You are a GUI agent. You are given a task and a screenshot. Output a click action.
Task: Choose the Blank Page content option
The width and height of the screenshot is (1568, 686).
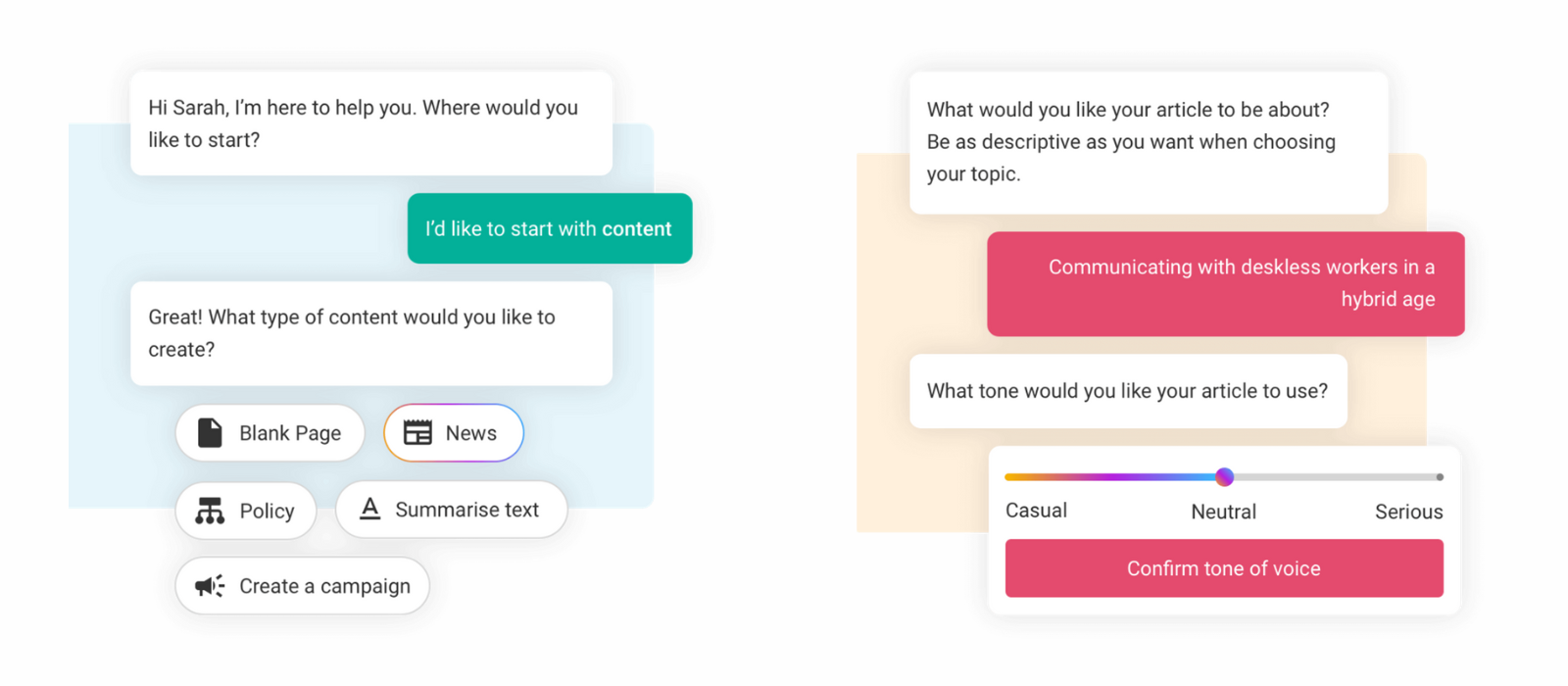[x=270, y=433]
